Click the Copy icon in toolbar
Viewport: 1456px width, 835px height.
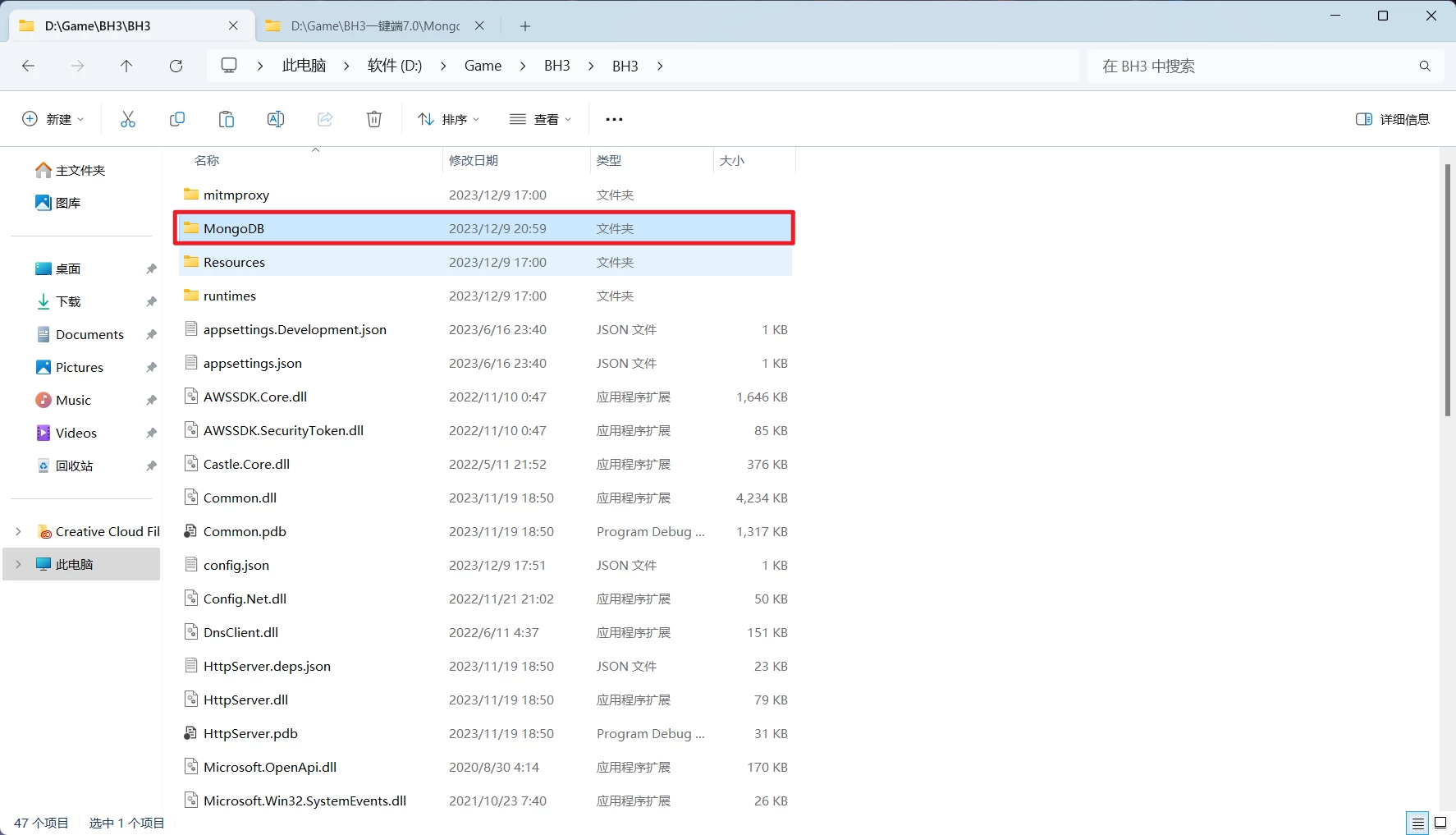pos(177,119)
